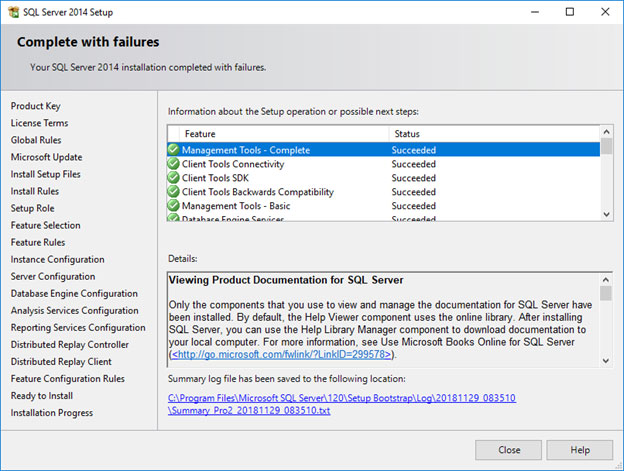The height and width of the screenshot is (471, 624).
Task: Click the feature list scrollbar thumb
Action: (606, 146)
